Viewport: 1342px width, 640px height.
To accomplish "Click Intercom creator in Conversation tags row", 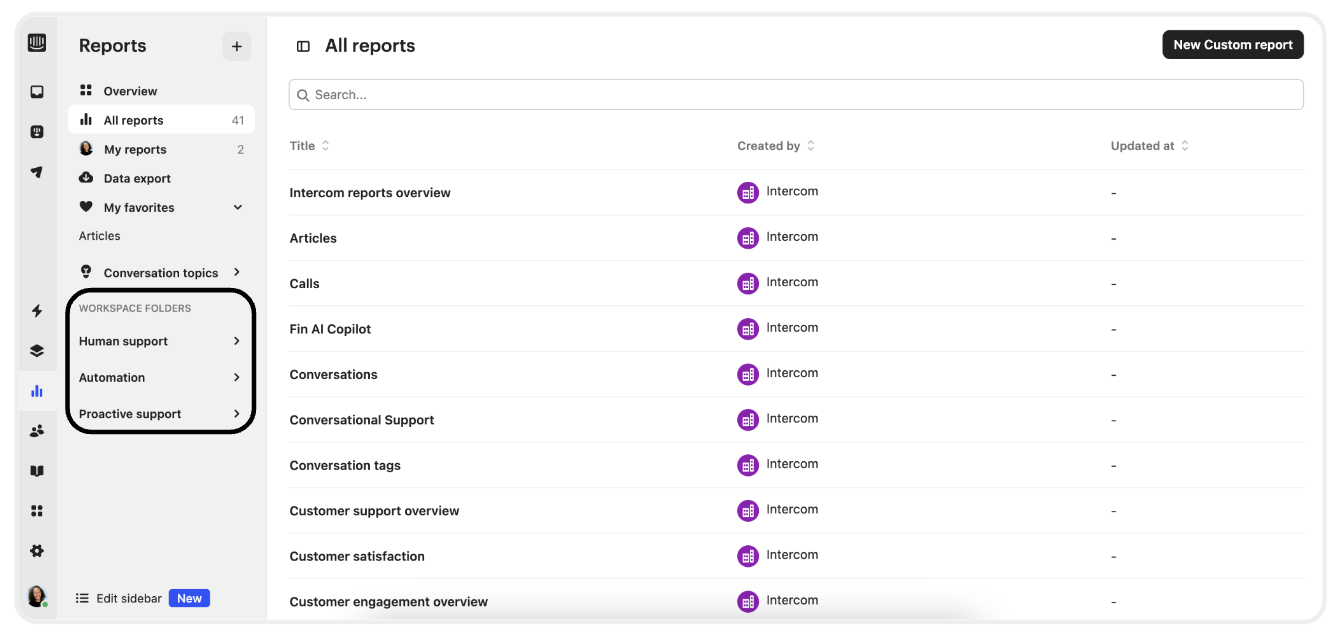I will tap(778, 465).
